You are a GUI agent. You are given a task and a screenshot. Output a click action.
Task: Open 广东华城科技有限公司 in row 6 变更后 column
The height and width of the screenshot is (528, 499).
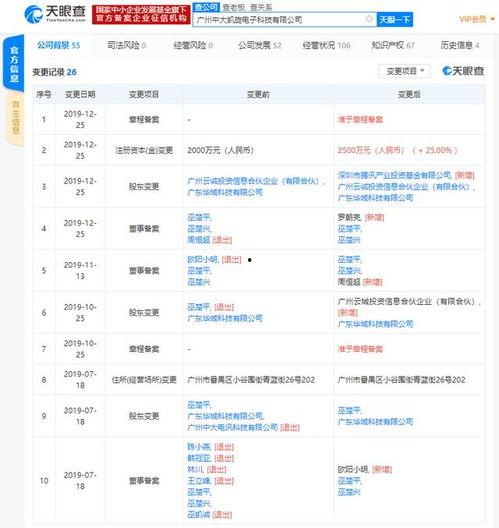375,324
